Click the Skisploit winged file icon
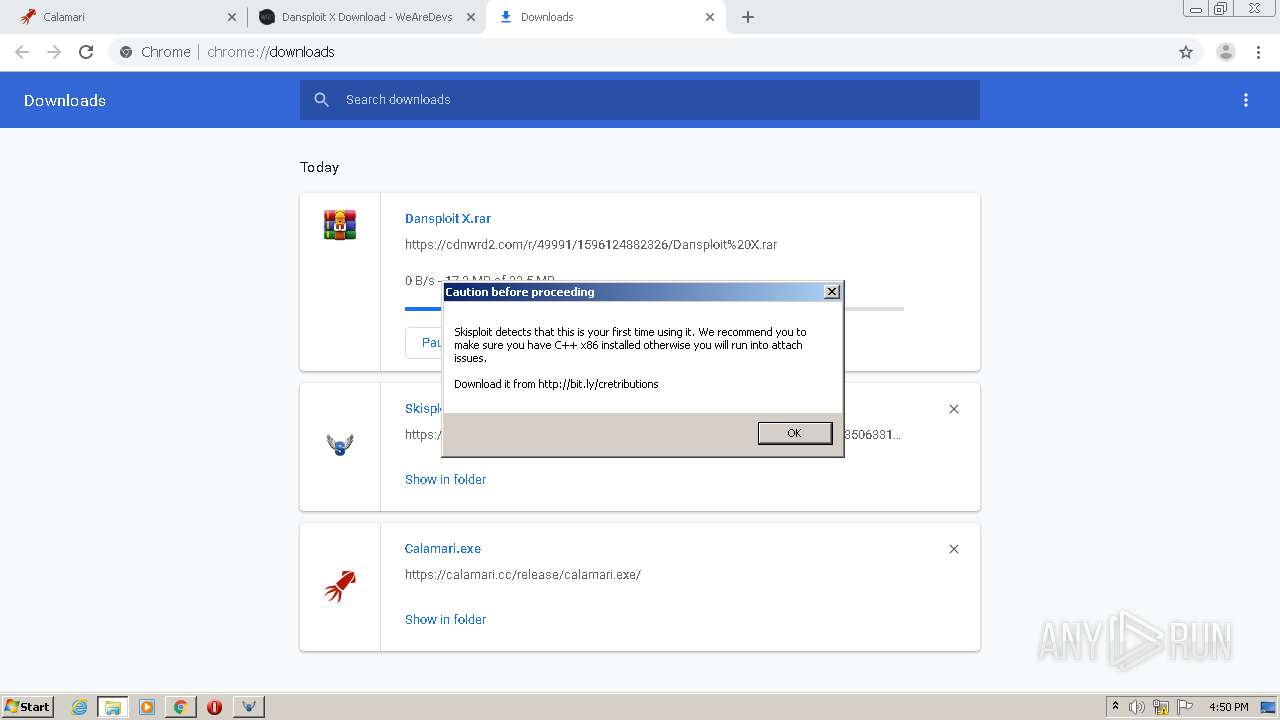The height and width of the screenshot is (720, 1280). pyautogui.click(x=340, y=445)
